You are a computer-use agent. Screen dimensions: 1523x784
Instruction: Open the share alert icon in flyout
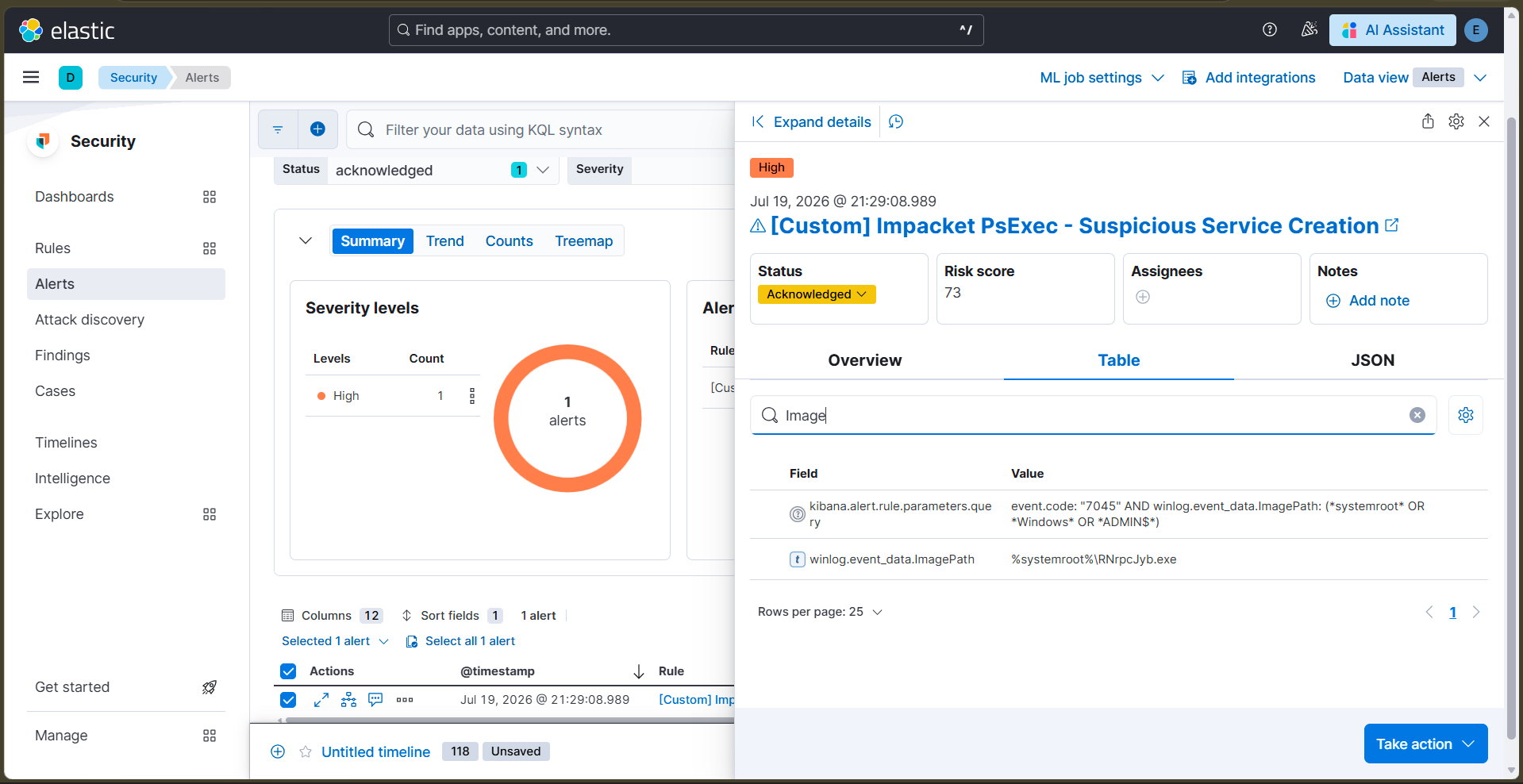point(1428,121)
